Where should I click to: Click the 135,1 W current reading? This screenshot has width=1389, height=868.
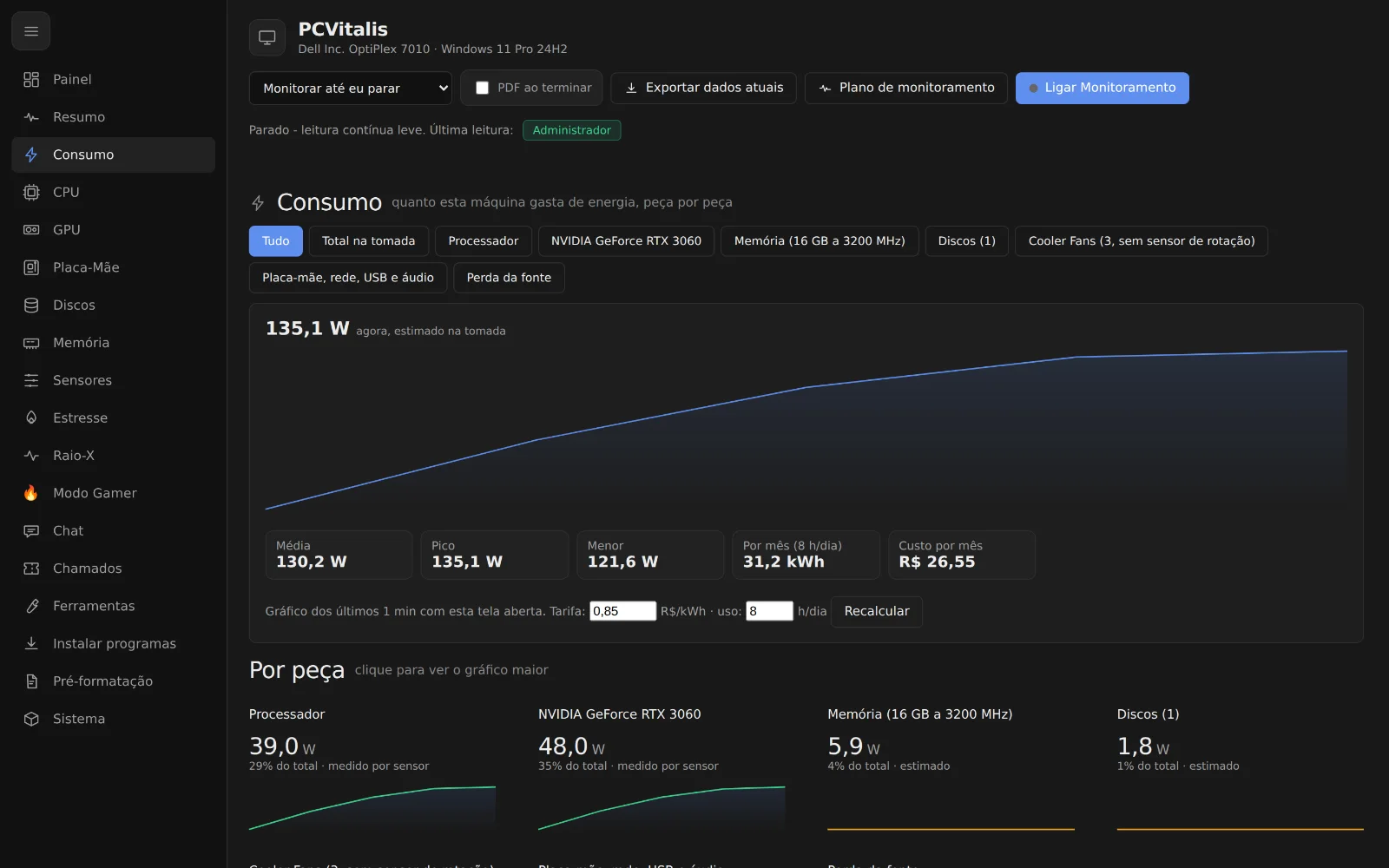307,329
